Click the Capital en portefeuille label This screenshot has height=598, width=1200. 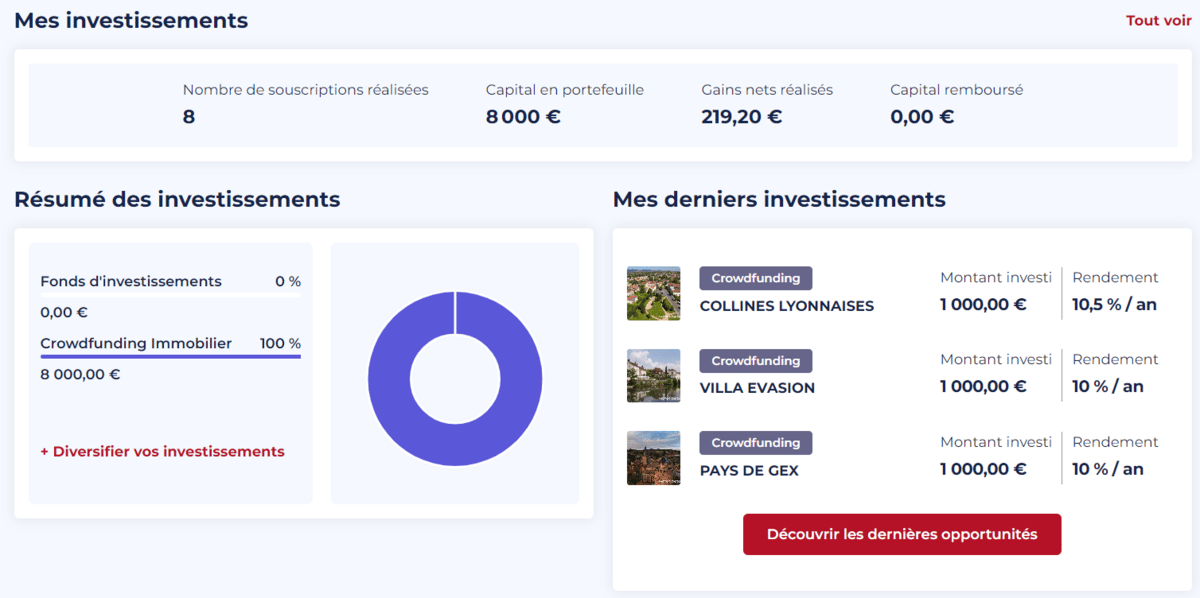(565, 90)
